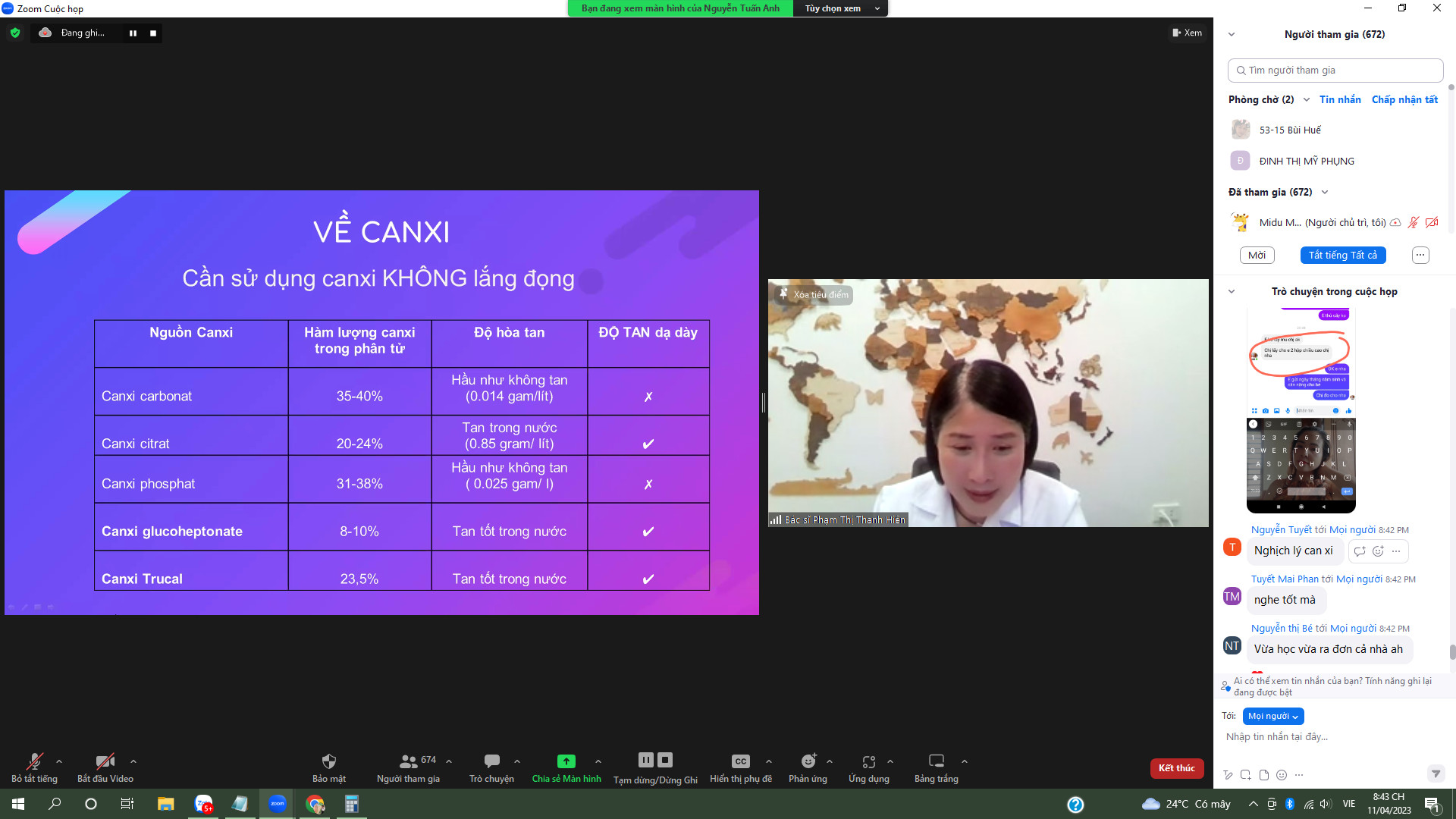Pause the recording in top-left indicator
The width and height of the screenshot is (1456, 819).
[133, 33]
